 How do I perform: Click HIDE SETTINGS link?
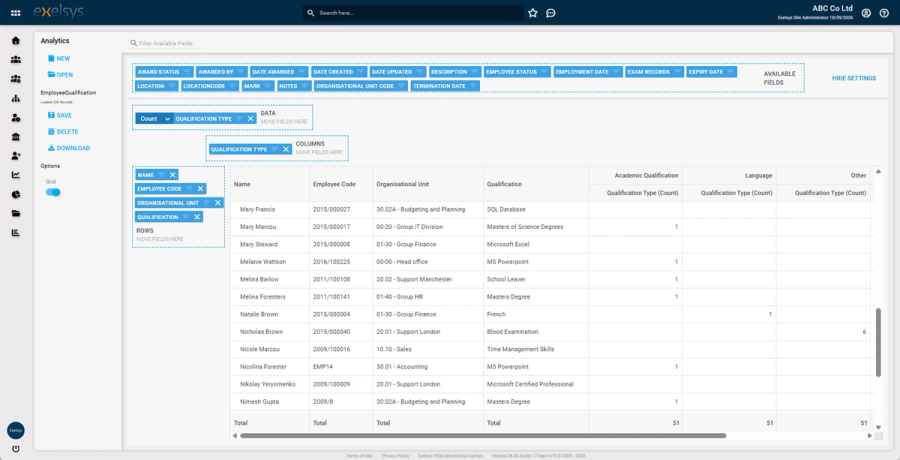coord(854,78)
